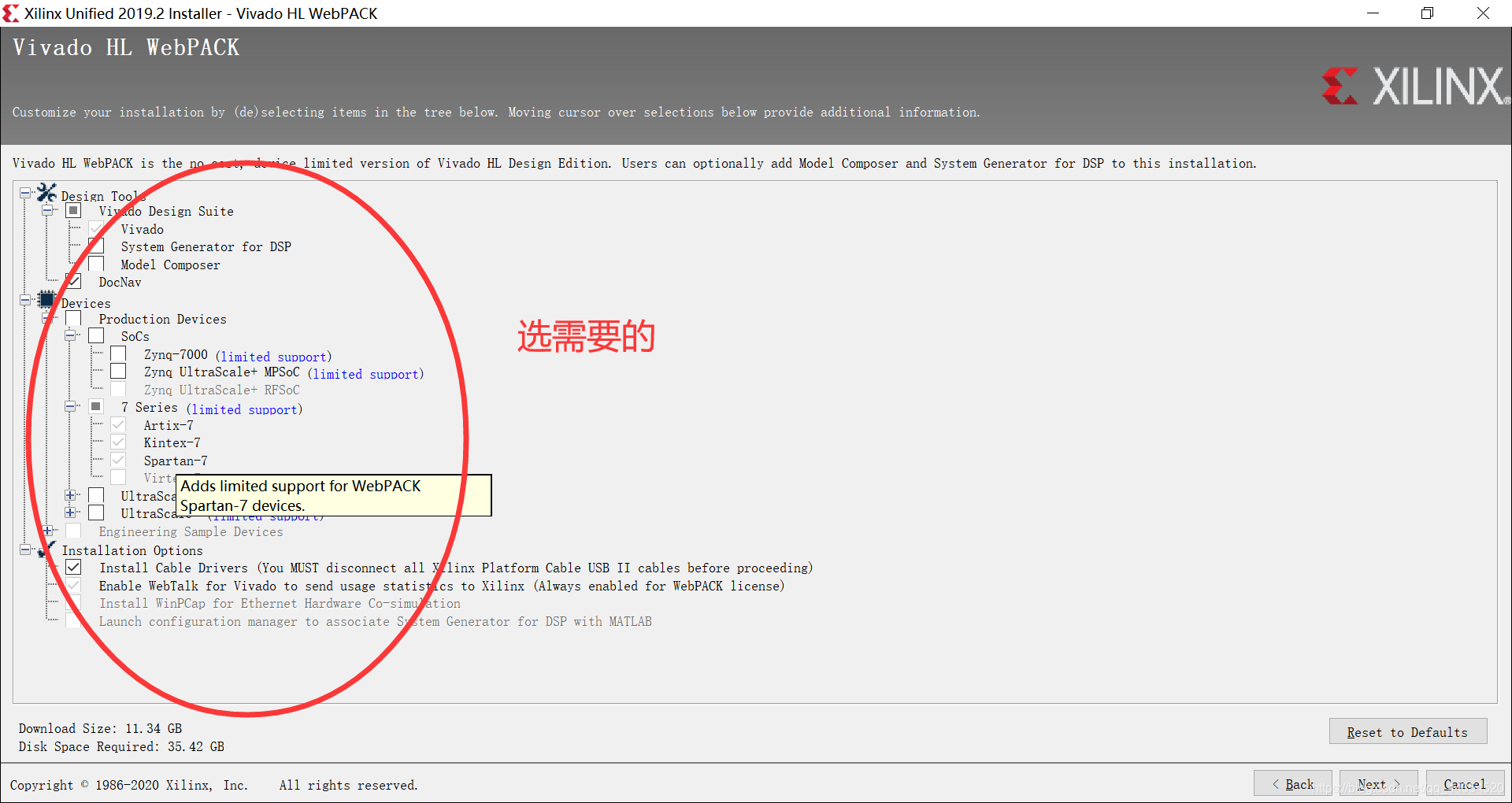The height and width of the screenshot is (803, 1512).
Task: Expand the first UltraScale node
Action: click(70, 495)
